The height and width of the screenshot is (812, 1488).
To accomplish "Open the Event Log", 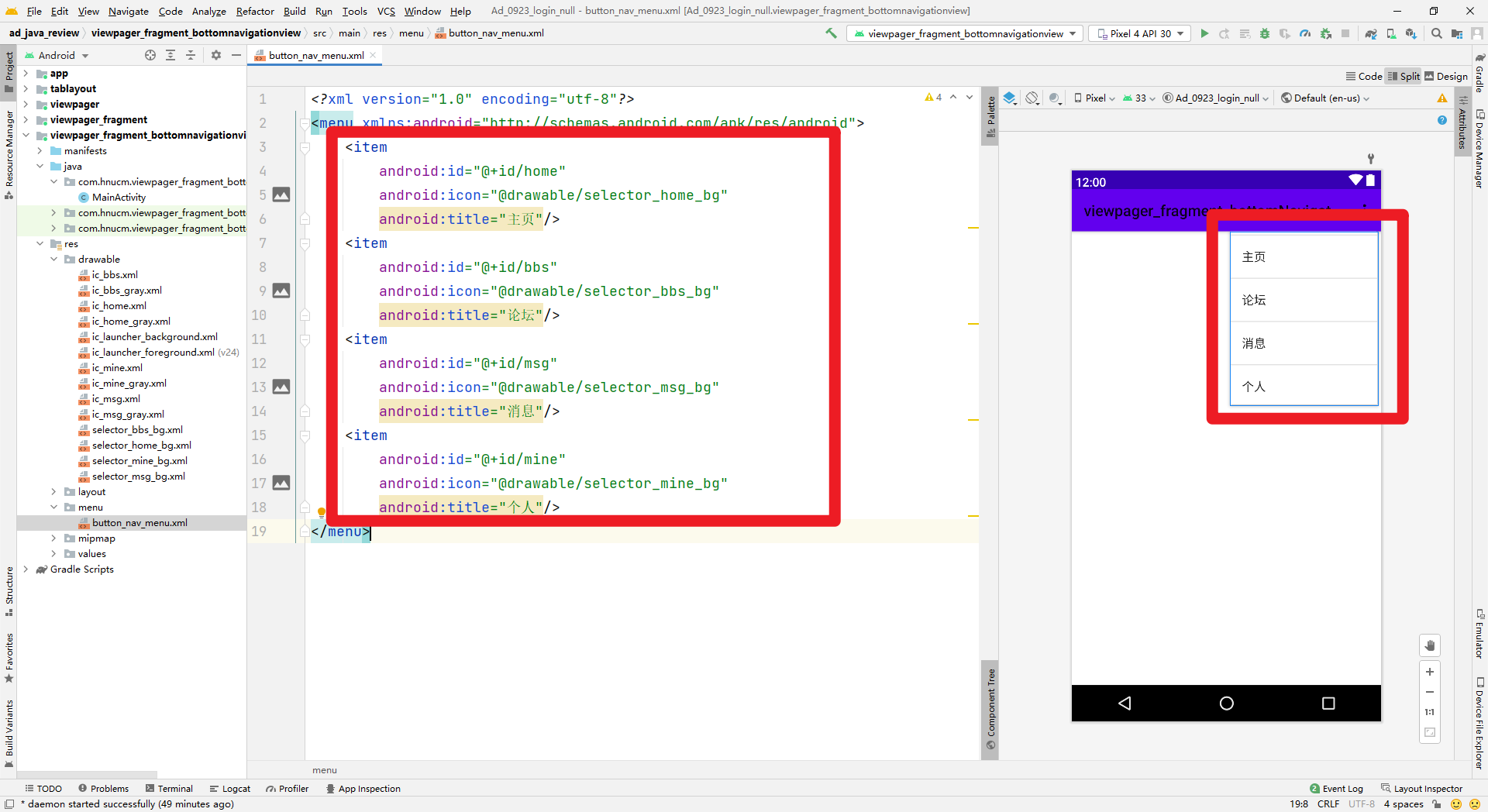I will click(1336, 789).
